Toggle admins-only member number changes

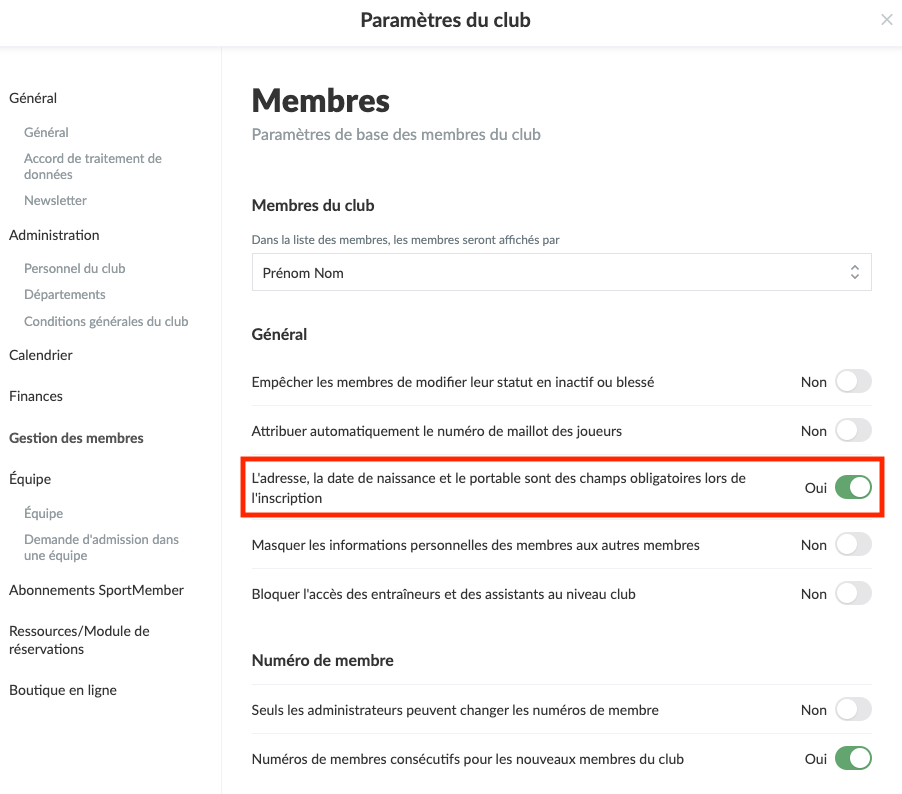click(x=853, y=710)
